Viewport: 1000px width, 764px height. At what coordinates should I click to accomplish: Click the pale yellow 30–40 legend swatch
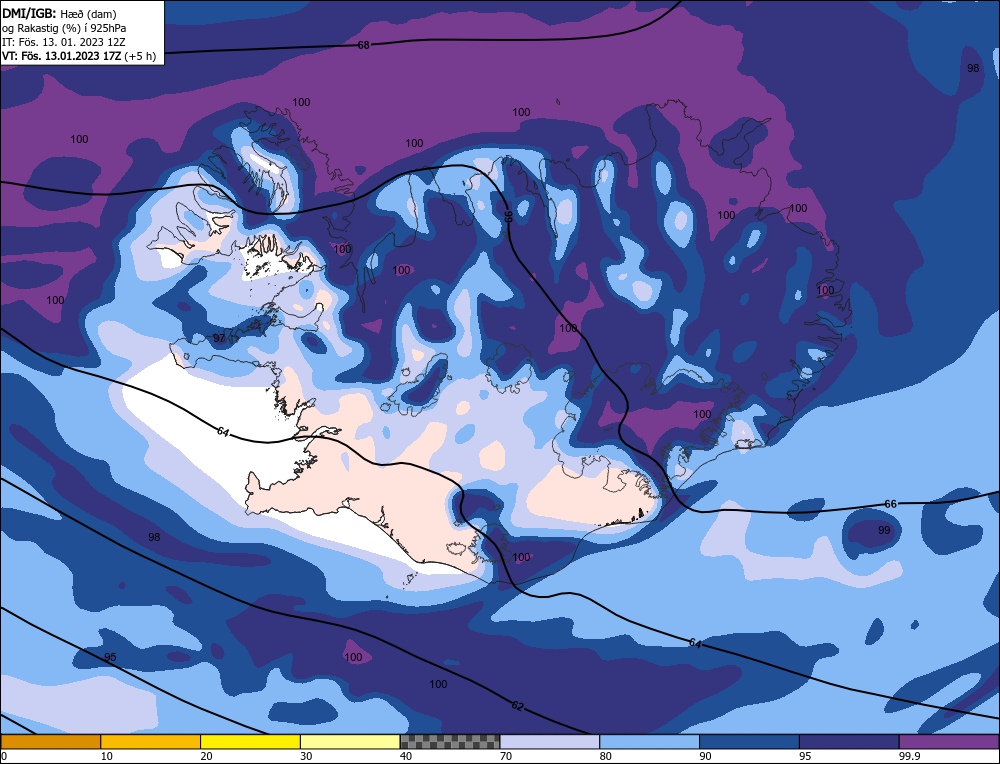pos(350,742)
